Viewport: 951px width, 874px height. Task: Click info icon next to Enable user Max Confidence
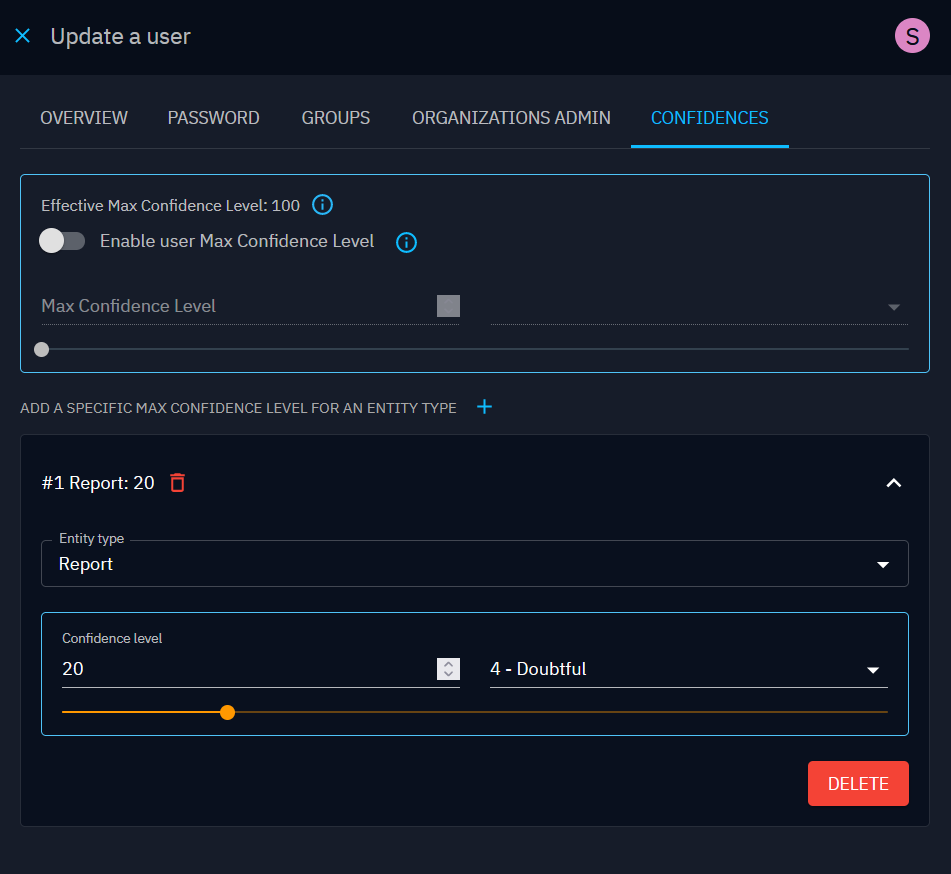point(406,242)
